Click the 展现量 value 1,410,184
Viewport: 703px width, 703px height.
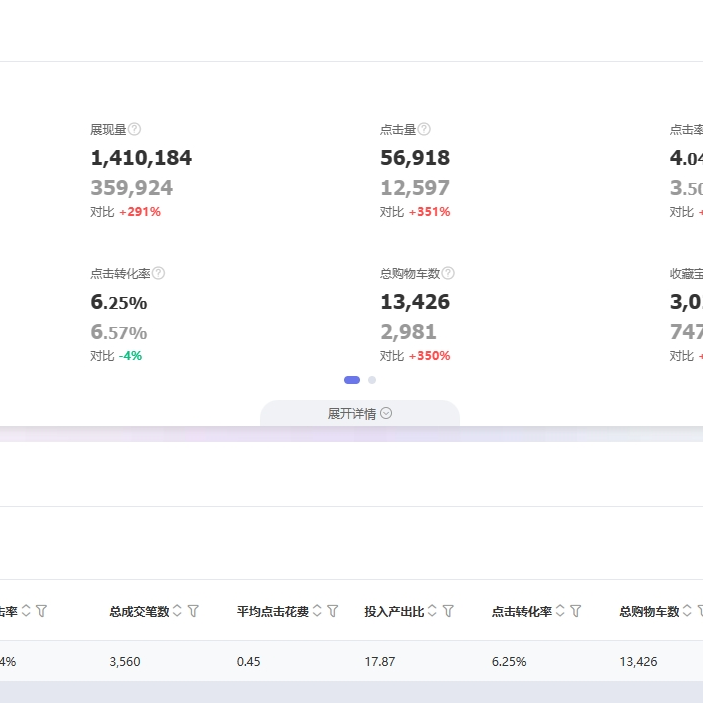pyautogui.click(x=141, y=158)
